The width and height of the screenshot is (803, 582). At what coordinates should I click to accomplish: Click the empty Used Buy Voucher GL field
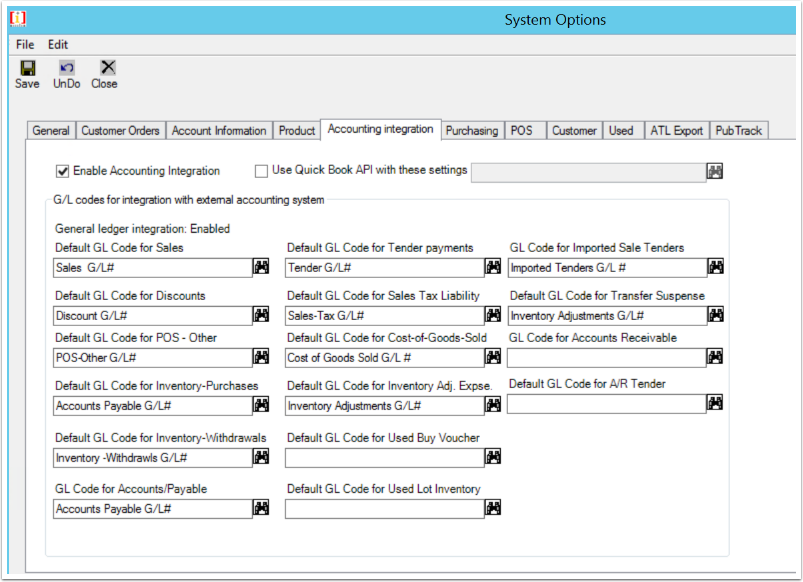[x=385, y=458]
